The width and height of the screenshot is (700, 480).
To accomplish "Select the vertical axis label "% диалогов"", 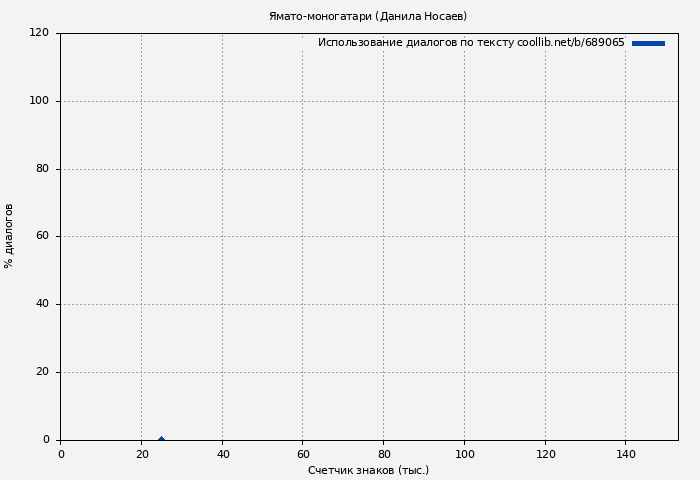I will (9, 236).
